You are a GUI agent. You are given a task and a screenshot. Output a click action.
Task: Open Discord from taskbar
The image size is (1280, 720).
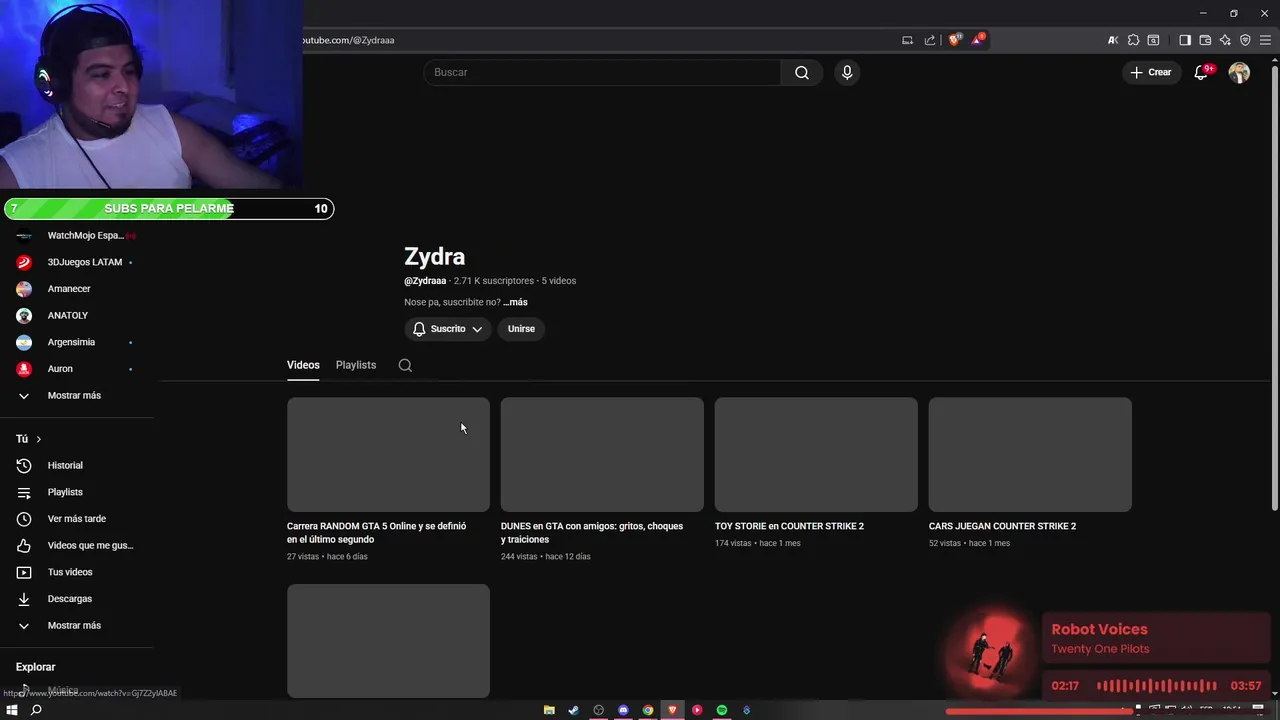pyautogui.click(x=623, y=710)
